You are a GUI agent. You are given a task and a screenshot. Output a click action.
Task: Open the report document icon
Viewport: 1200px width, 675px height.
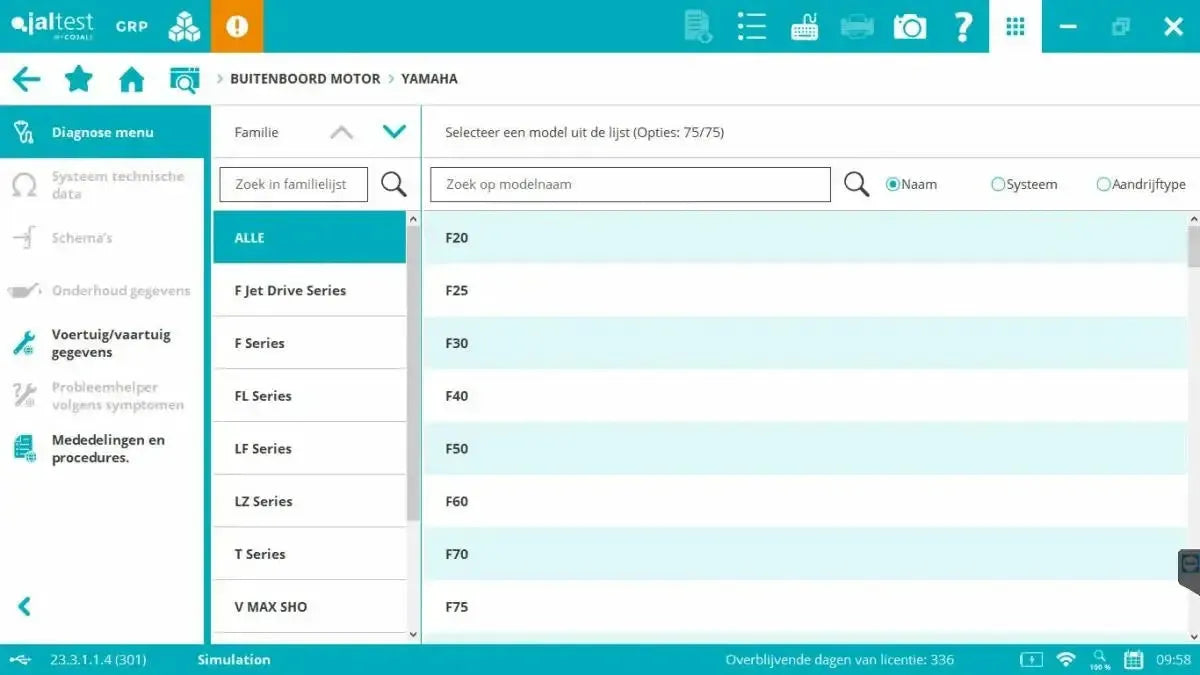coord(697,26)
